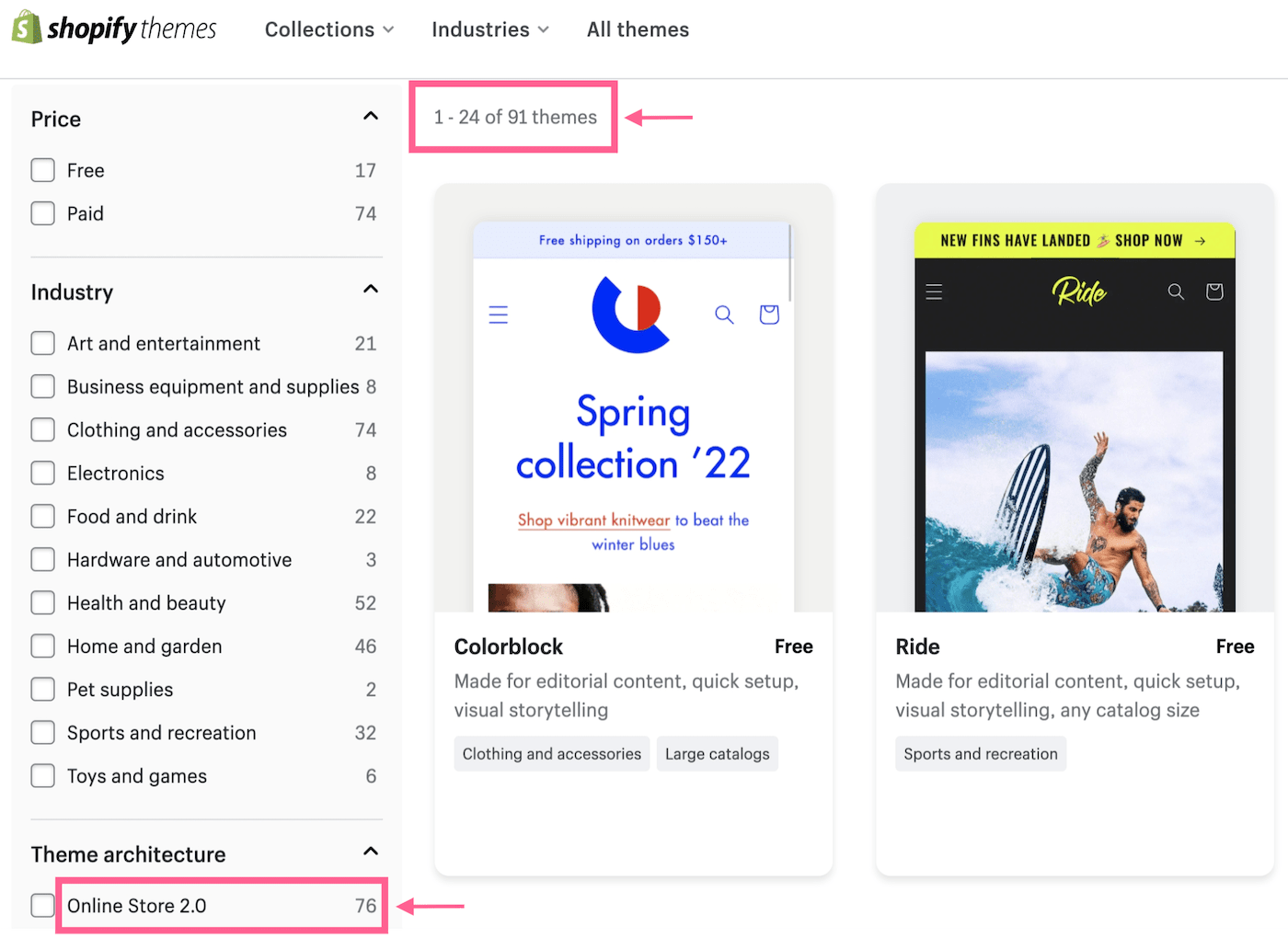1288x938 pixels.
Task: Click Free shipping on orders $150+ banner
Action: 633,240
